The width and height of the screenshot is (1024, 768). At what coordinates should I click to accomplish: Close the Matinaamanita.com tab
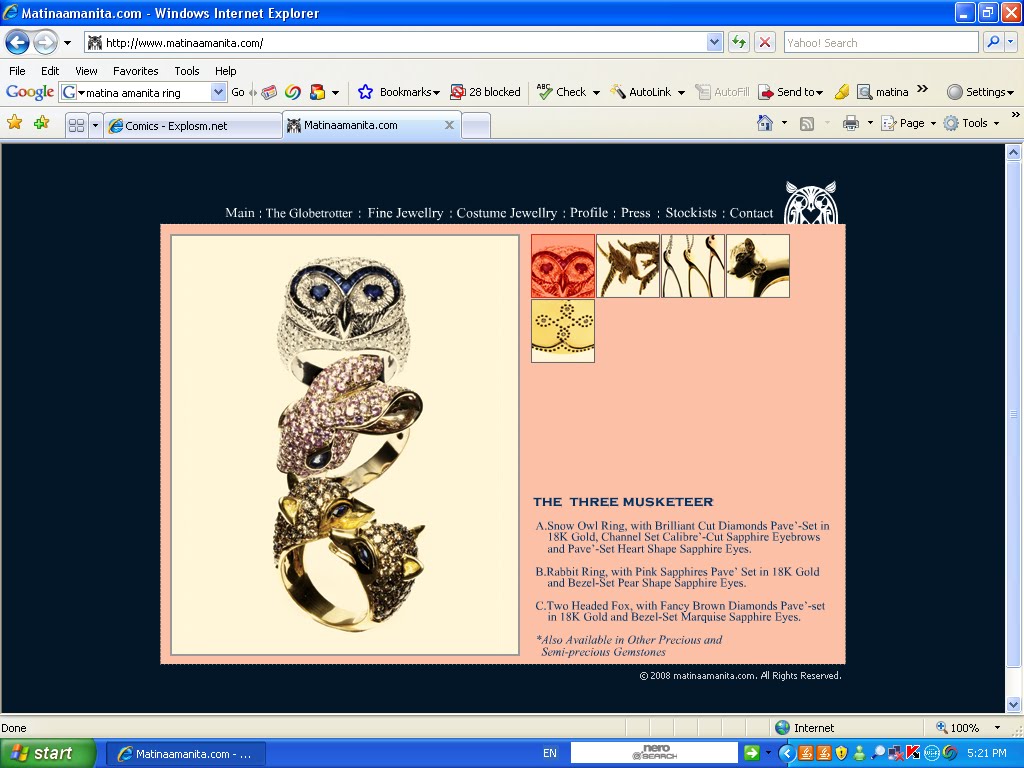coord(449,125)
